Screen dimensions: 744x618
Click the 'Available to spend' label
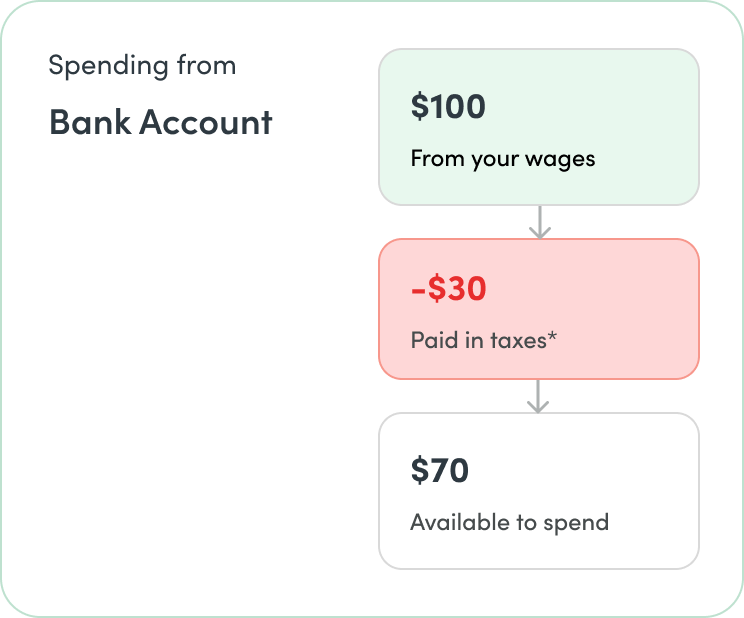(510, 523)
